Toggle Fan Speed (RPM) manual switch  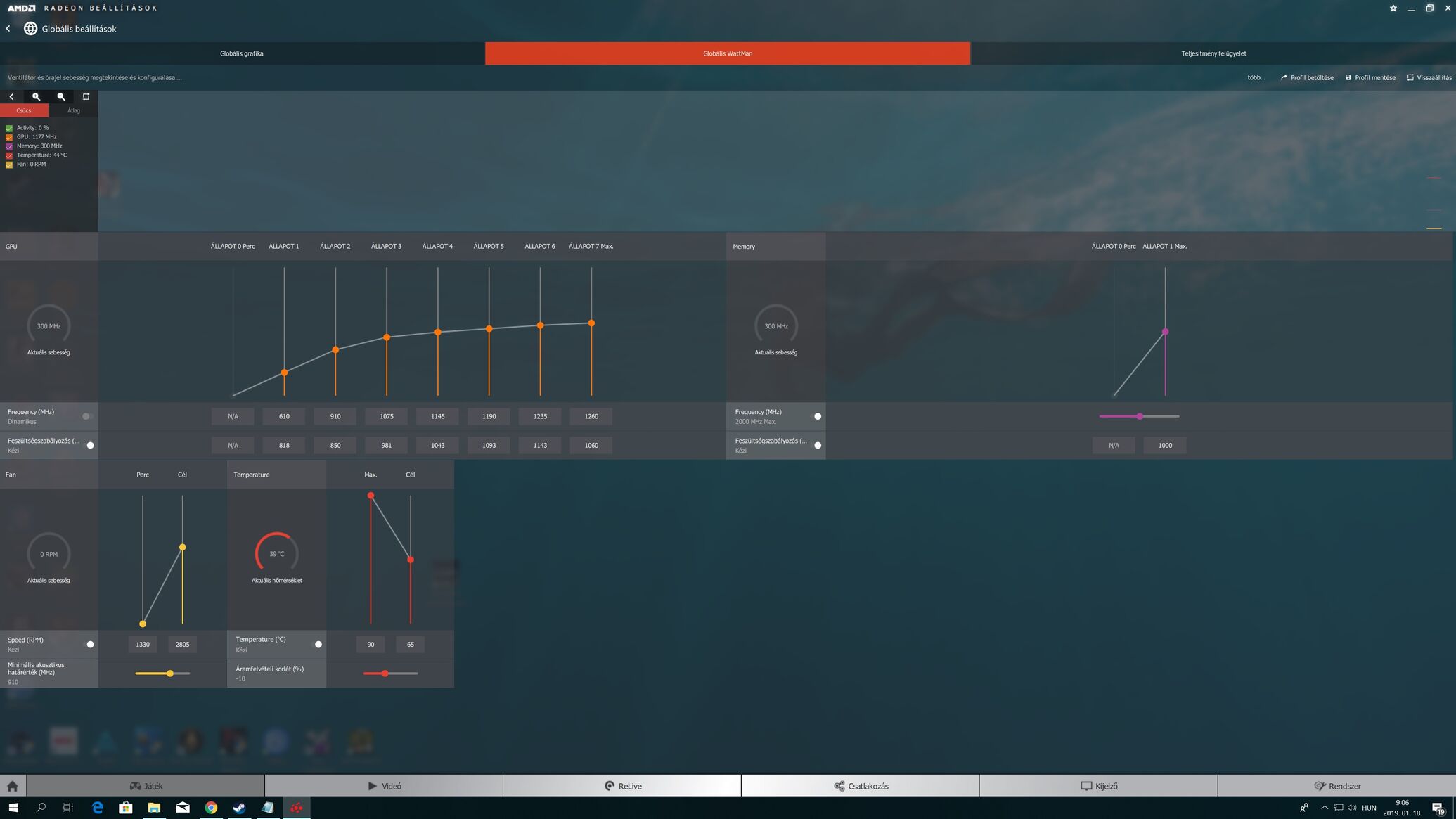[89, 644]
